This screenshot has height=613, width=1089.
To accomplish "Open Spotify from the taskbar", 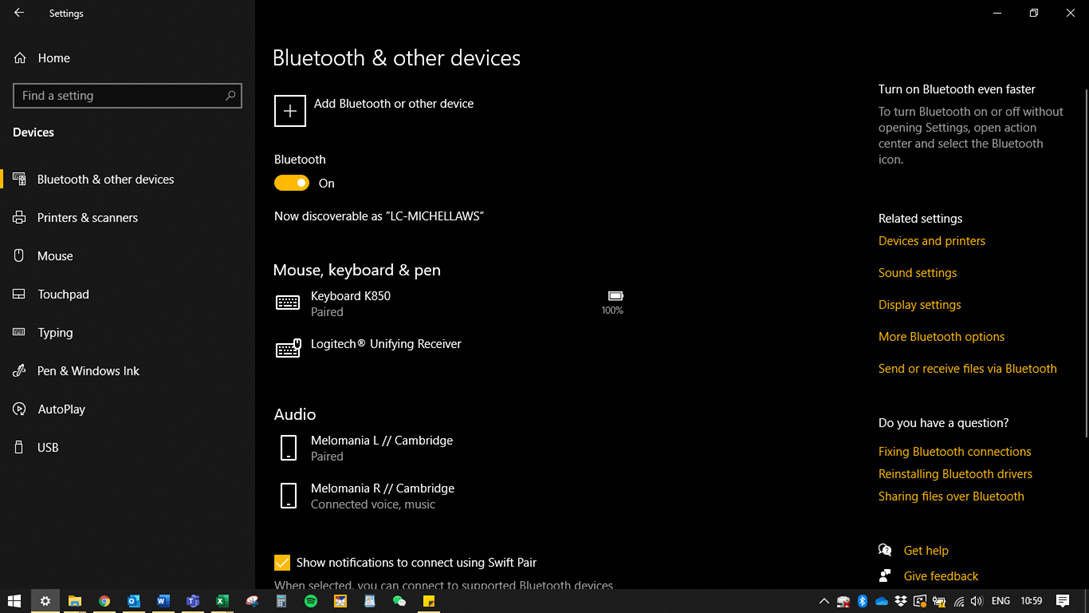I will pyautogui.click(x=311, y=601).
